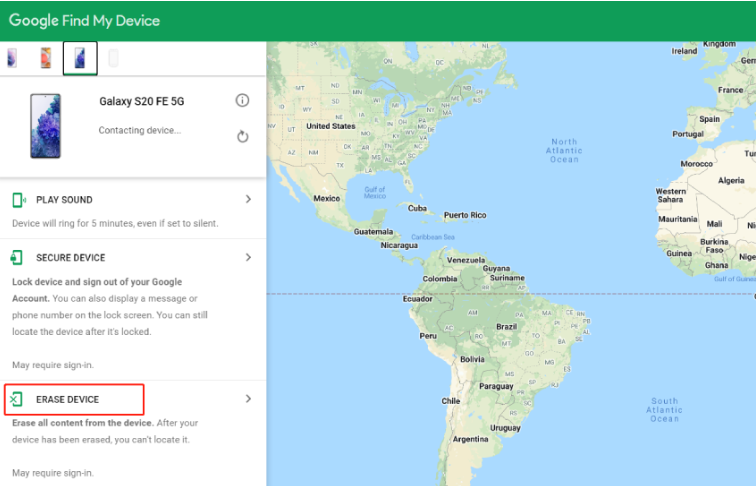This screenshot has width=756, height=486.
Task: Expand the Play Sound chevron
Action: [x=248, y=199]
